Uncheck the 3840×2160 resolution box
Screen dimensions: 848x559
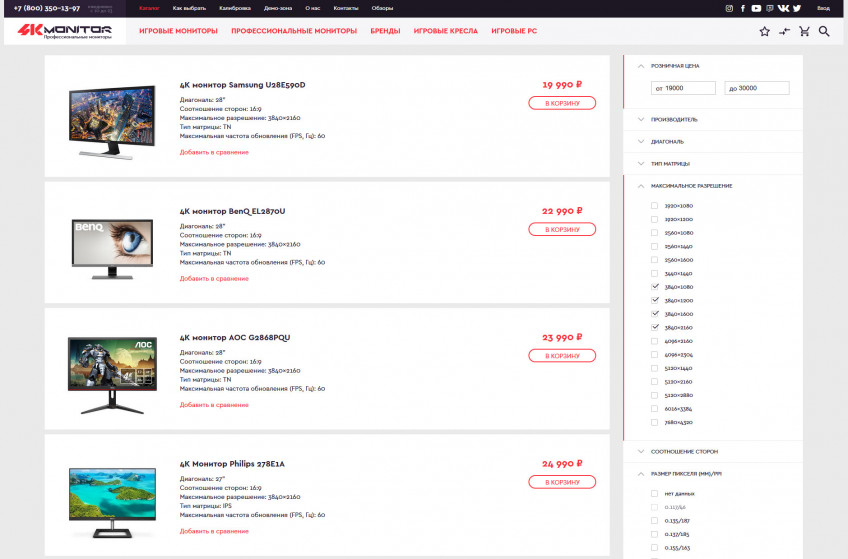click(x=654, y=327)
